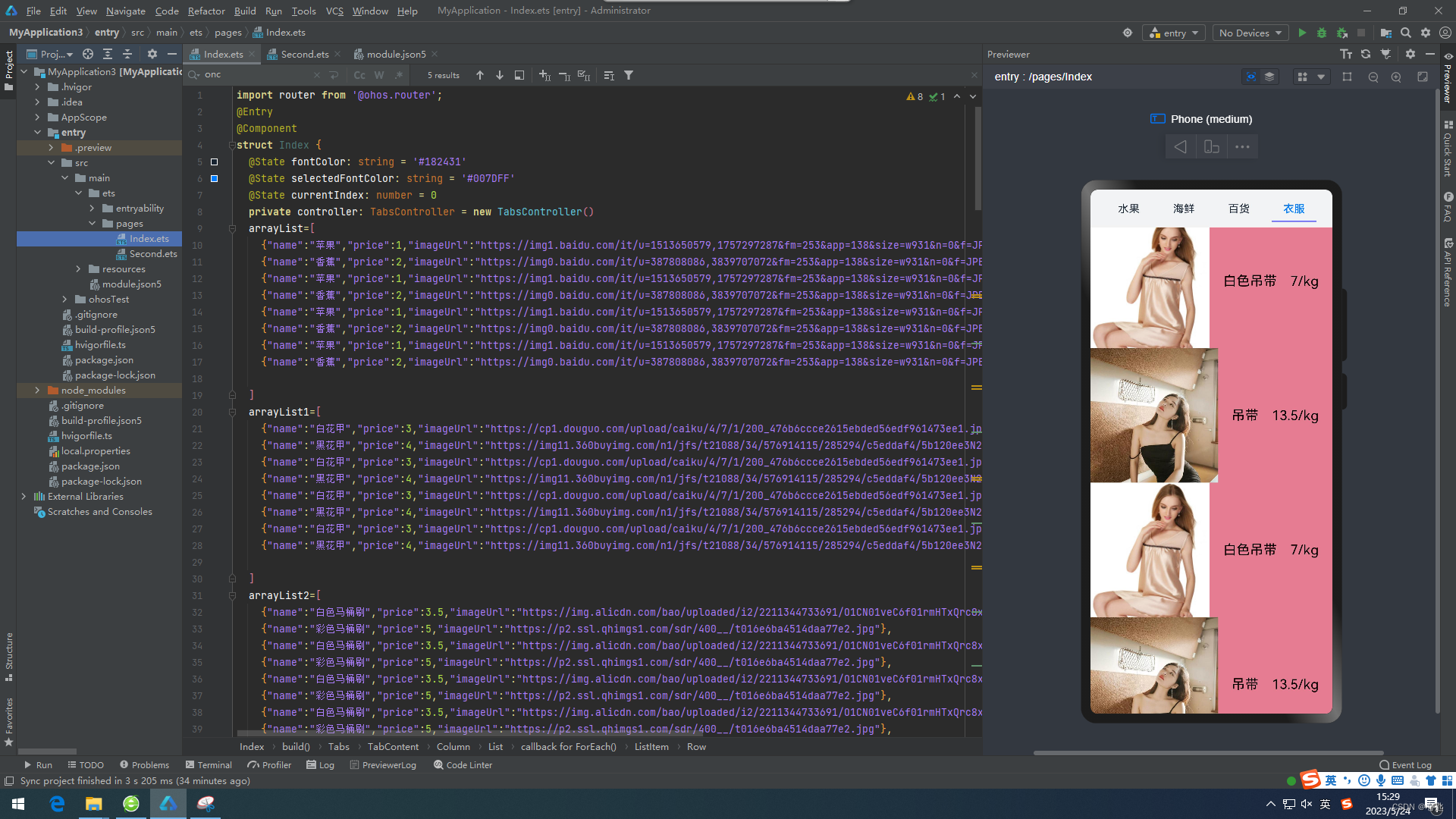Image resolution: width=1456 pixels, height=819 pixels.
Task: Toggle whole Words search option
Action: click(379, 75)
